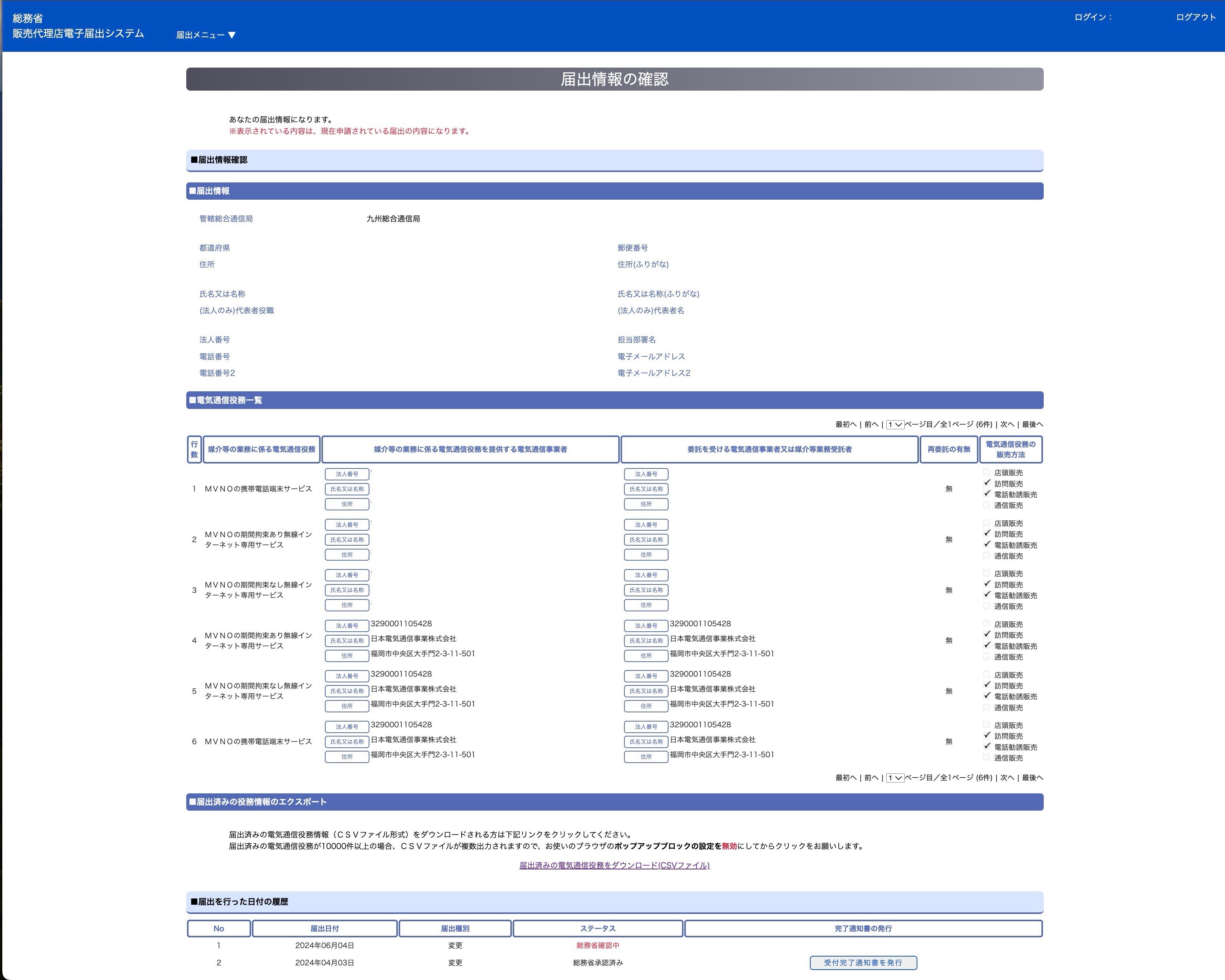Screen dimensions: 1225x980
Task: Click the ログアウト link
Action: click(1195, 17)
